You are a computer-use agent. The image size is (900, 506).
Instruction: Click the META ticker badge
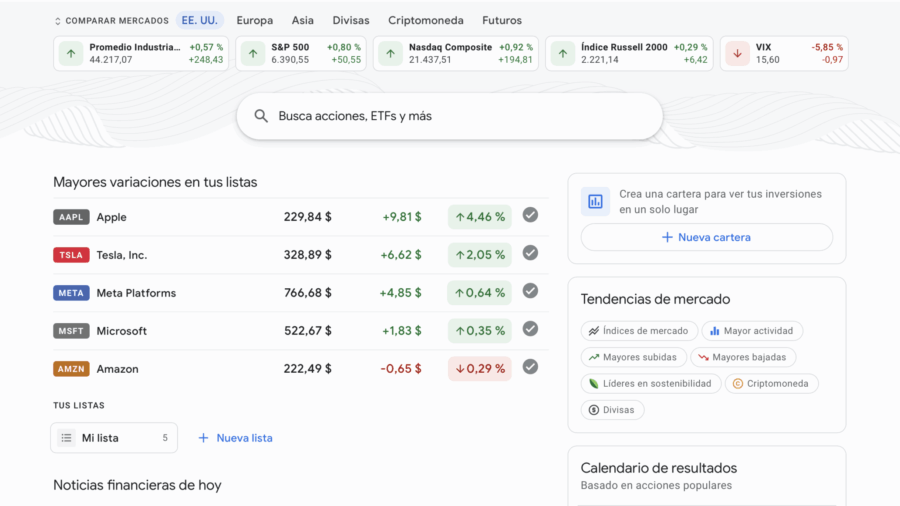click(71, 293)
